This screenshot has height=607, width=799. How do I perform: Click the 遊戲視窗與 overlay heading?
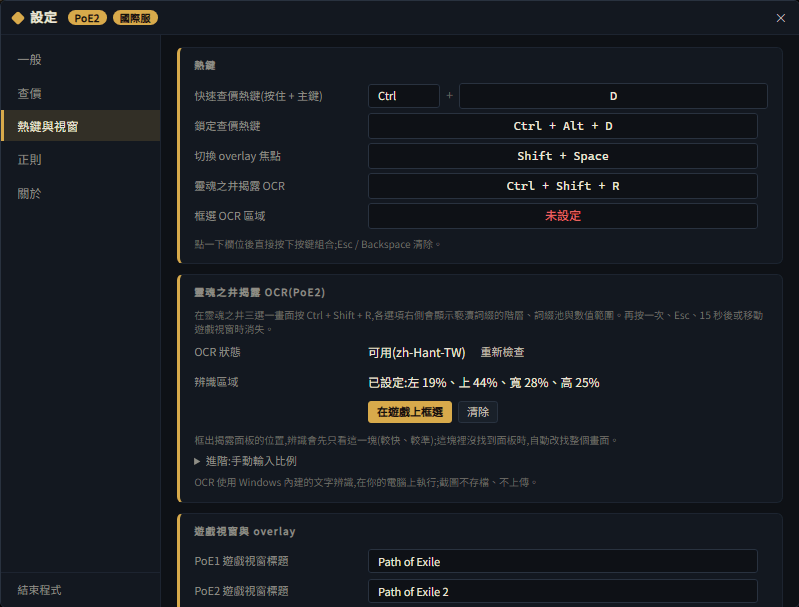point(245,531)
